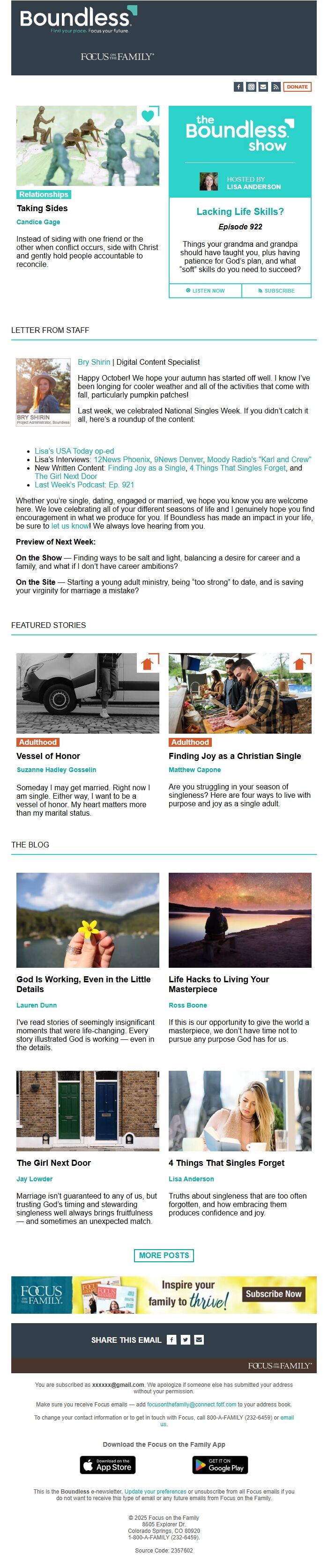This screenshot has height=1568, width=328.
Task: Share this email via Twitter icon
Action: pyautogui.click(x=186, y=1340)
